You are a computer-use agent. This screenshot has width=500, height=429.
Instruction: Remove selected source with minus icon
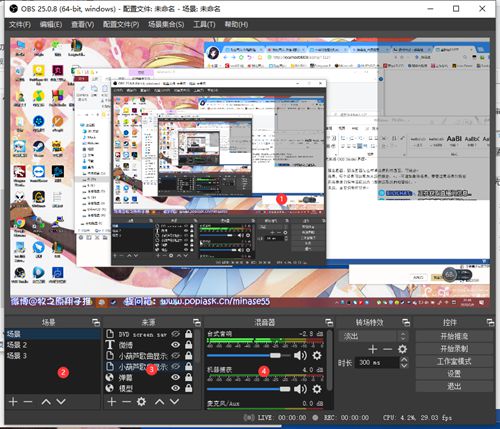point(126,402)
